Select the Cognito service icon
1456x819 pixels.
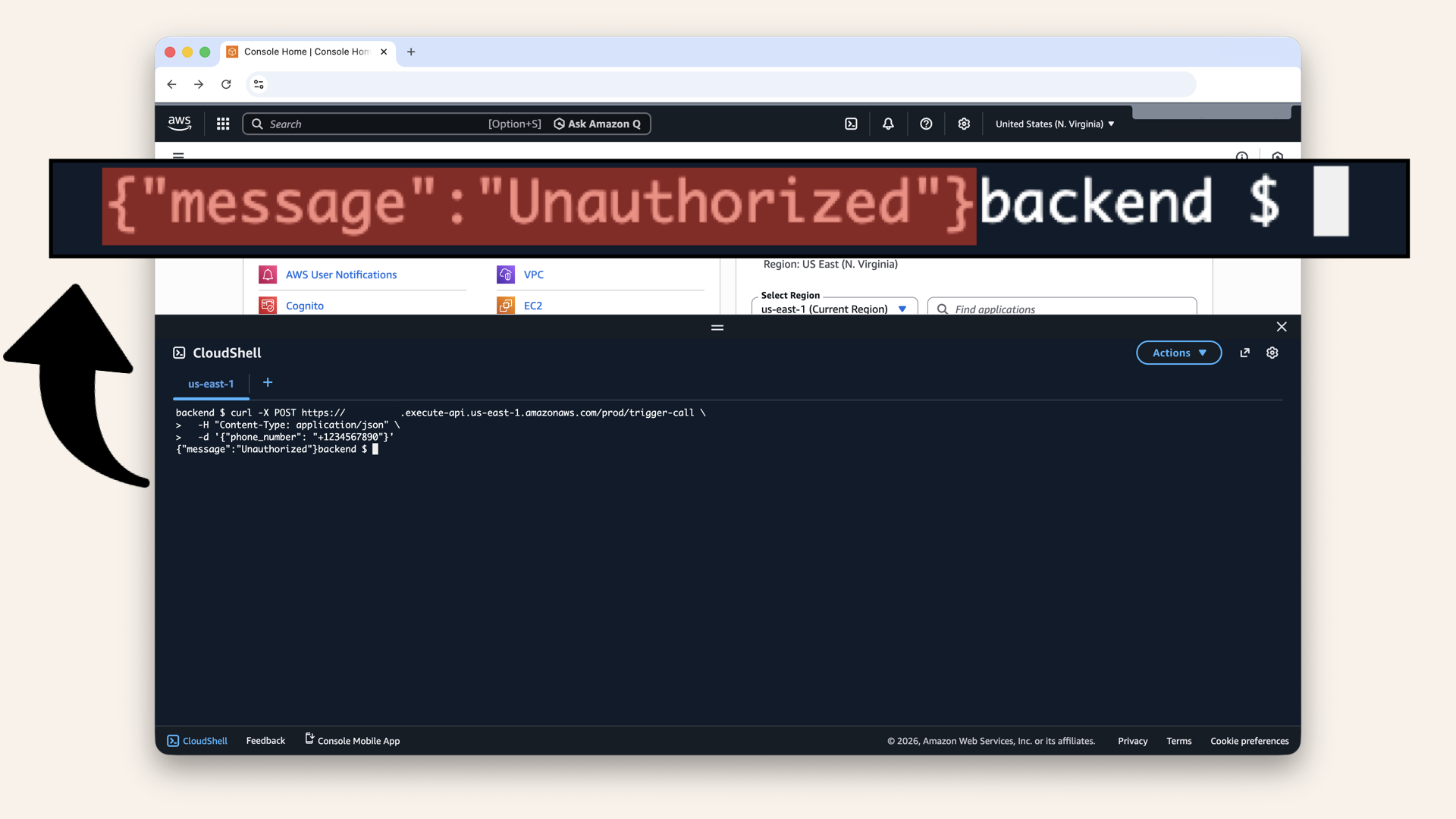coord(267,305)
